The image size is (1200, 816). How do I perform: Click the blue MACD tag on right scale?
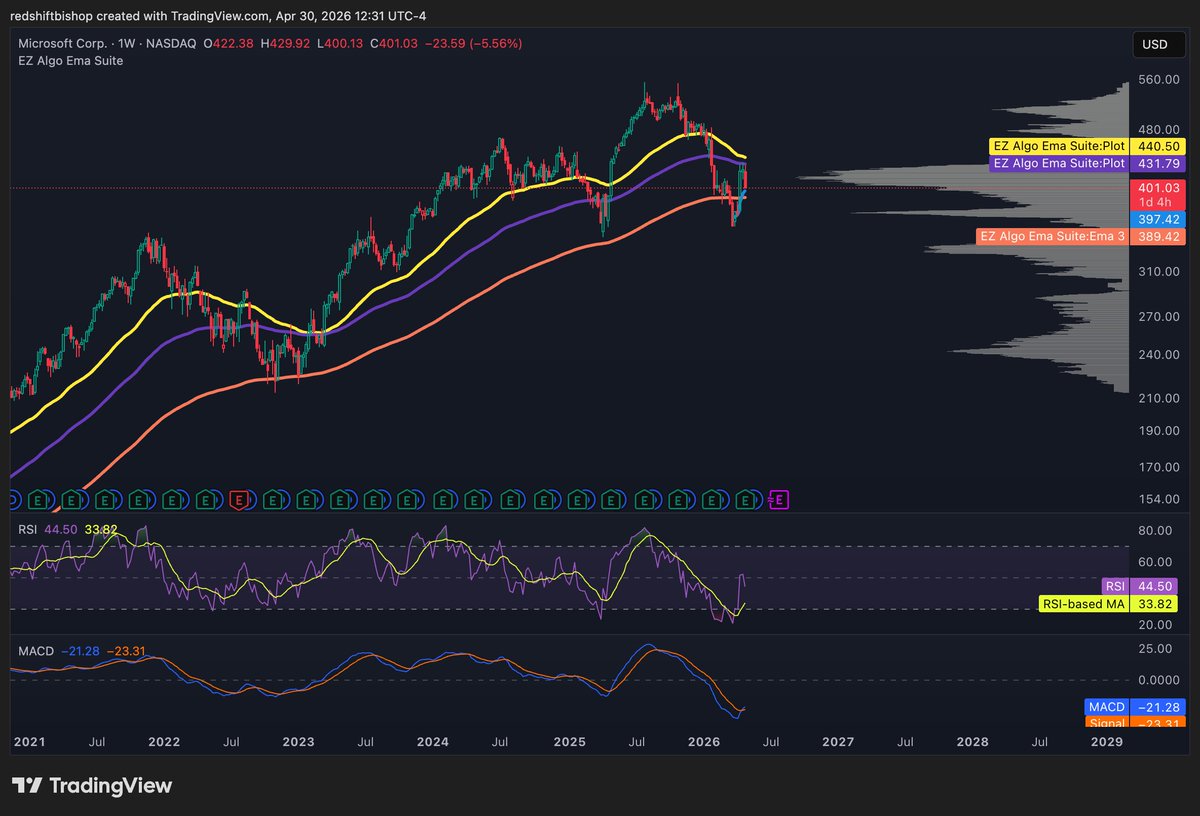(x=1107, y=707)
